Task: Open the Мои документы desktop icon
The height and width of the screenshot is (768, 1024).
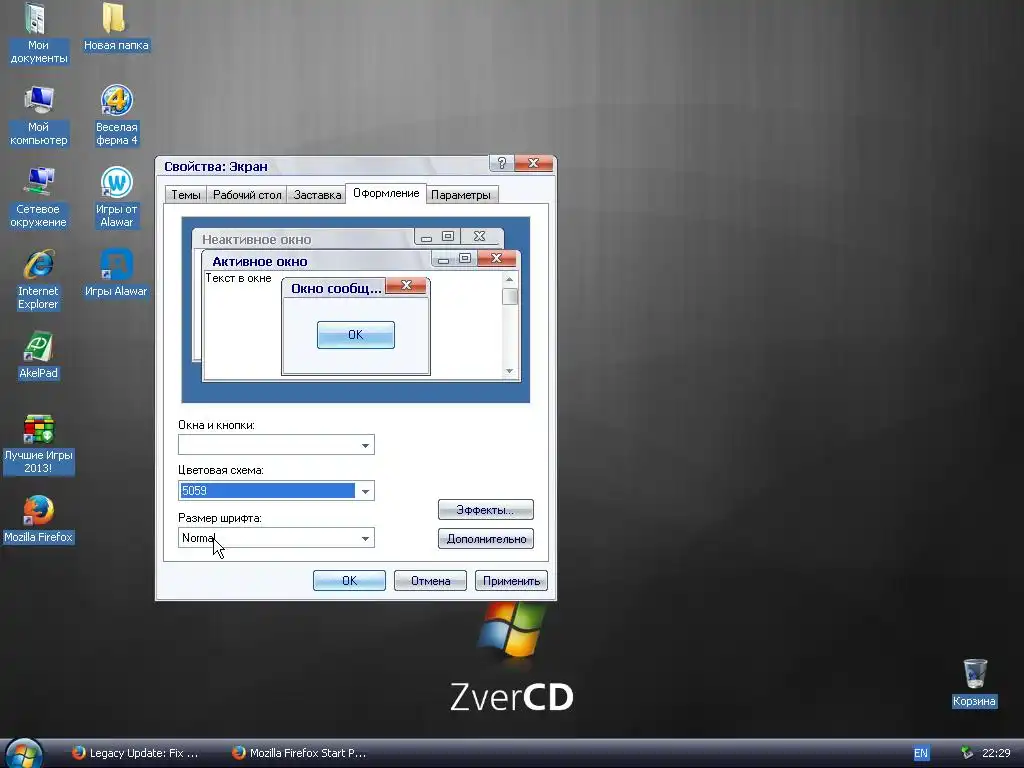Action: (x=38, y=33)
